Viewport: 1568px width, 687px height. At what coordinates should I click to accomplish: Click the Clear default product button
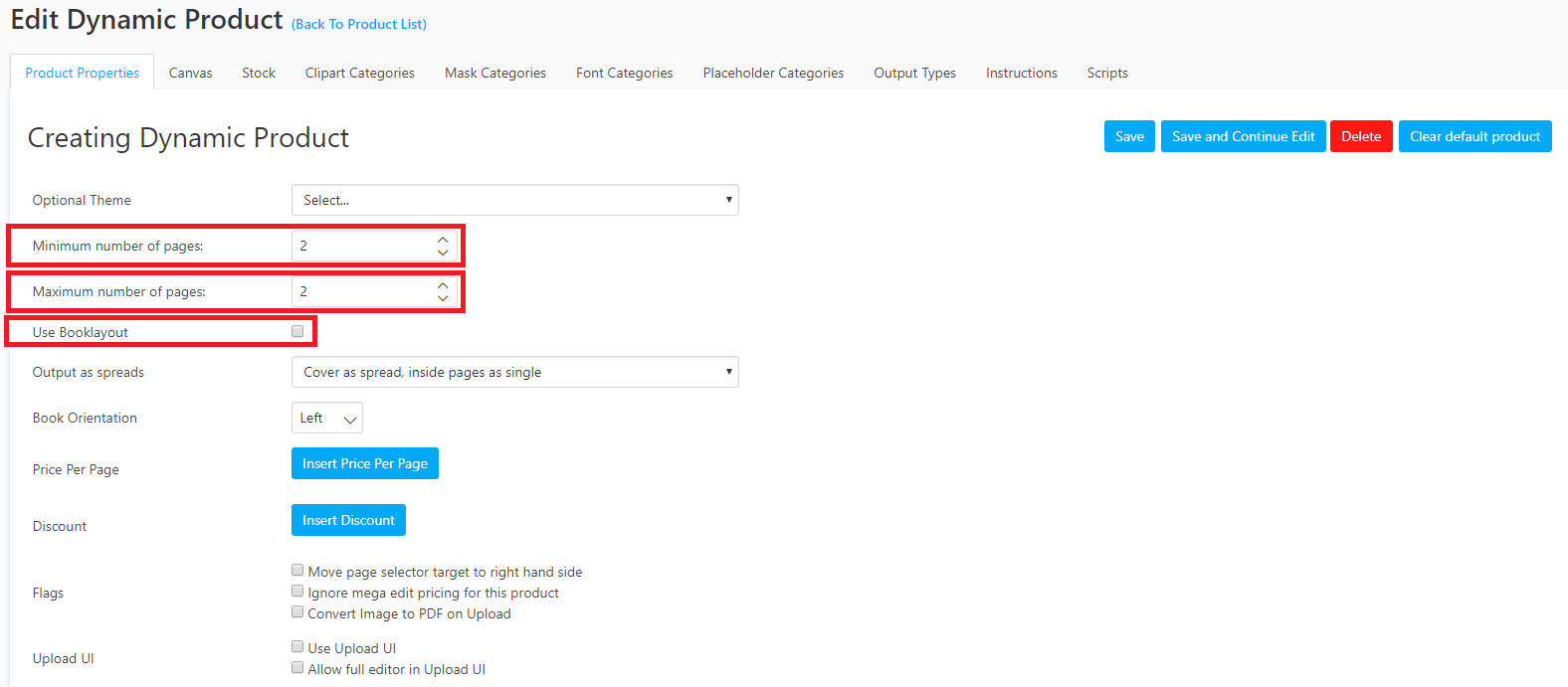click(x=1475, y=136)
